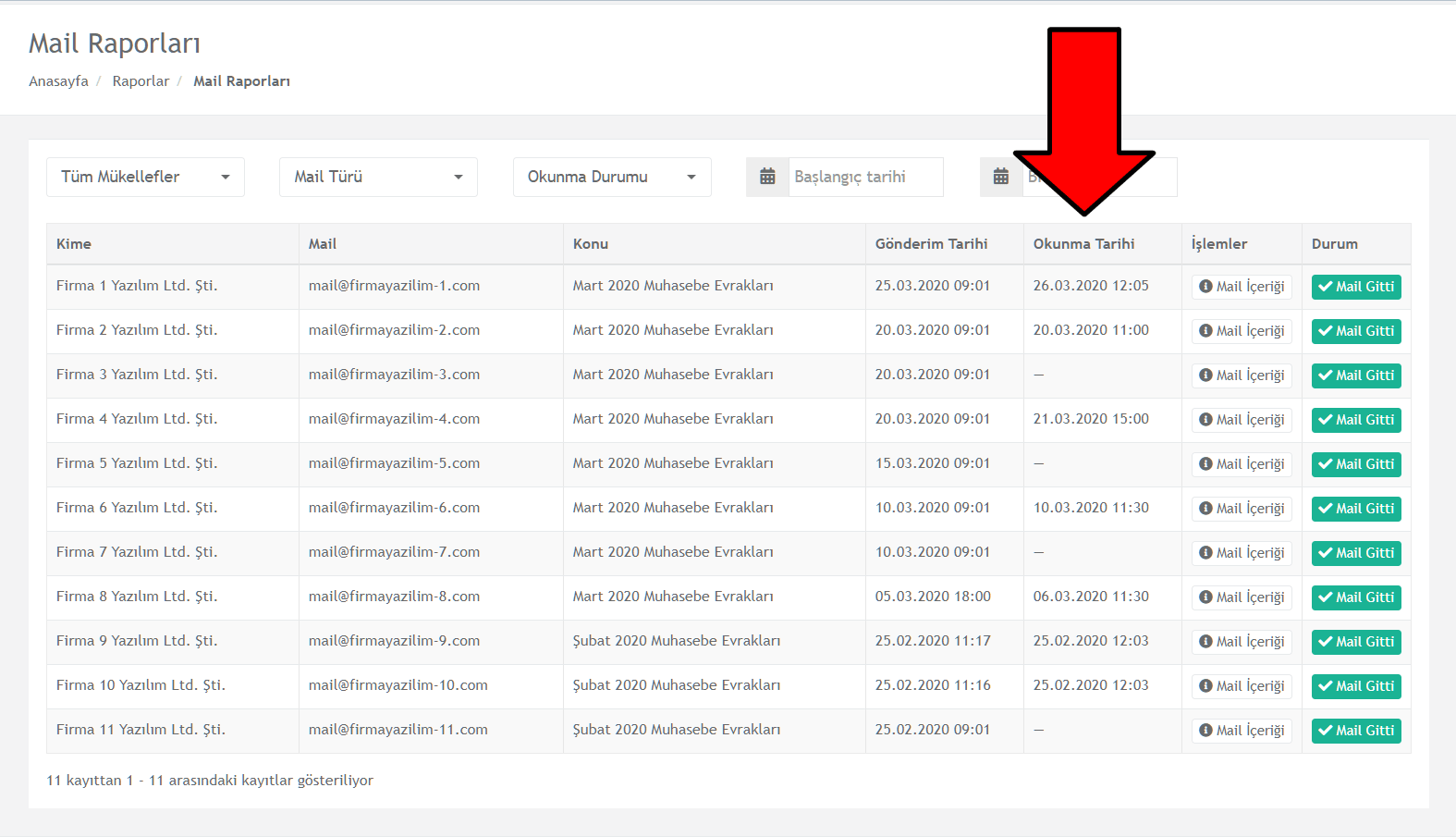Open Mail İçeriği for Firma 1

(1242, 287)
